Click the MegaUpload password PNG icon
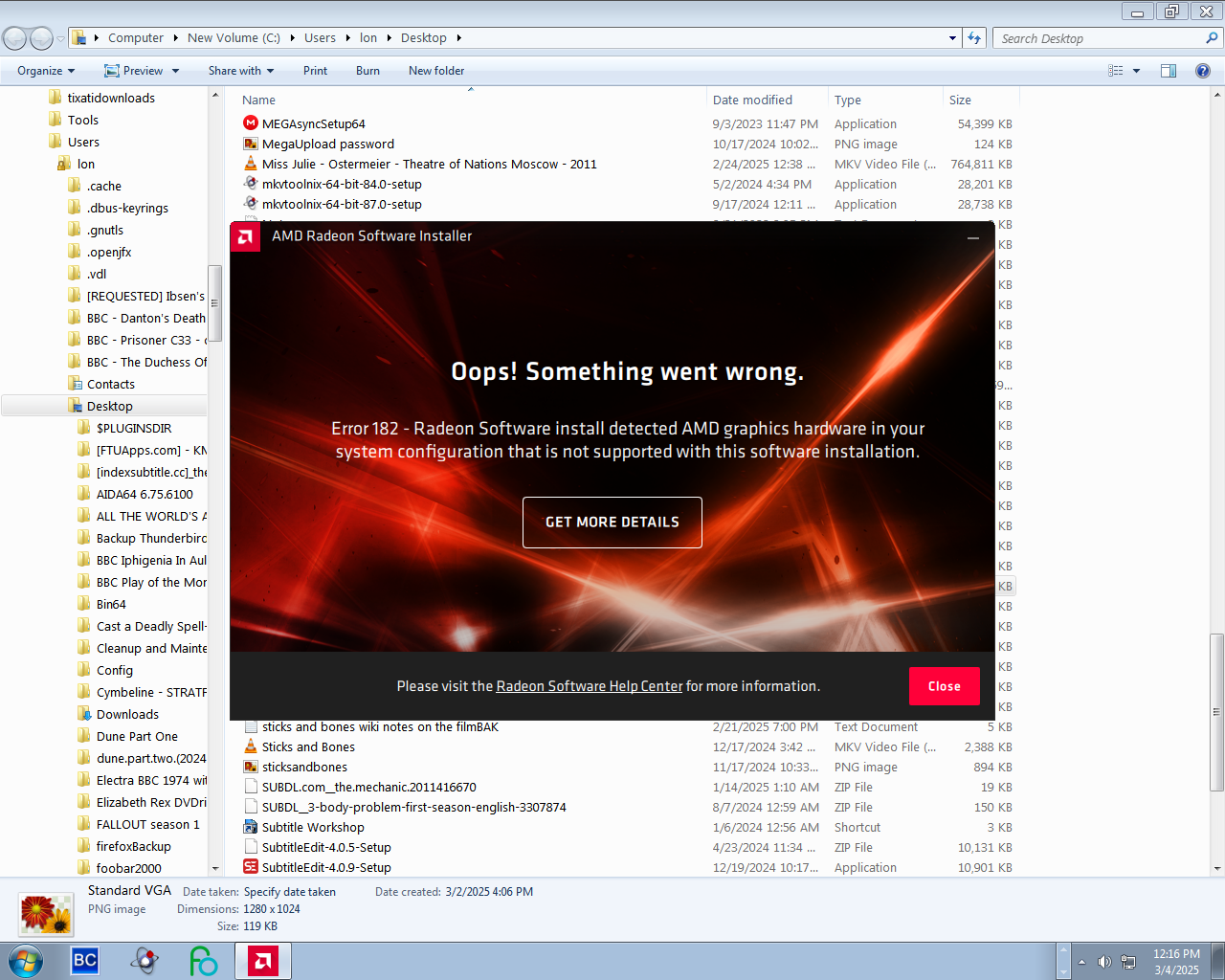 pyautogui.click(x=251, y=144)
